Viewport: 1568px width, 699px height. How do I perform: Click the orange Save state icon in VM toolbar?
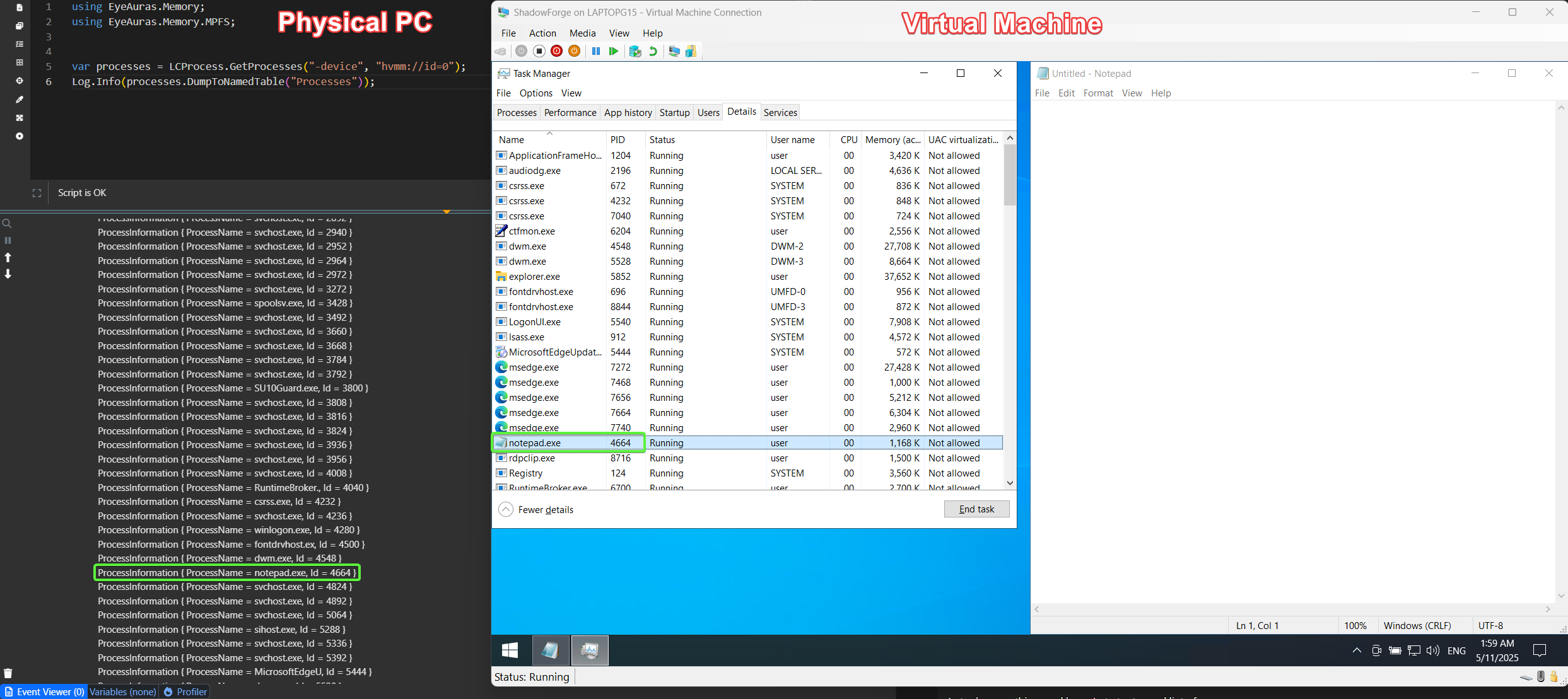[x=574, y=51]
